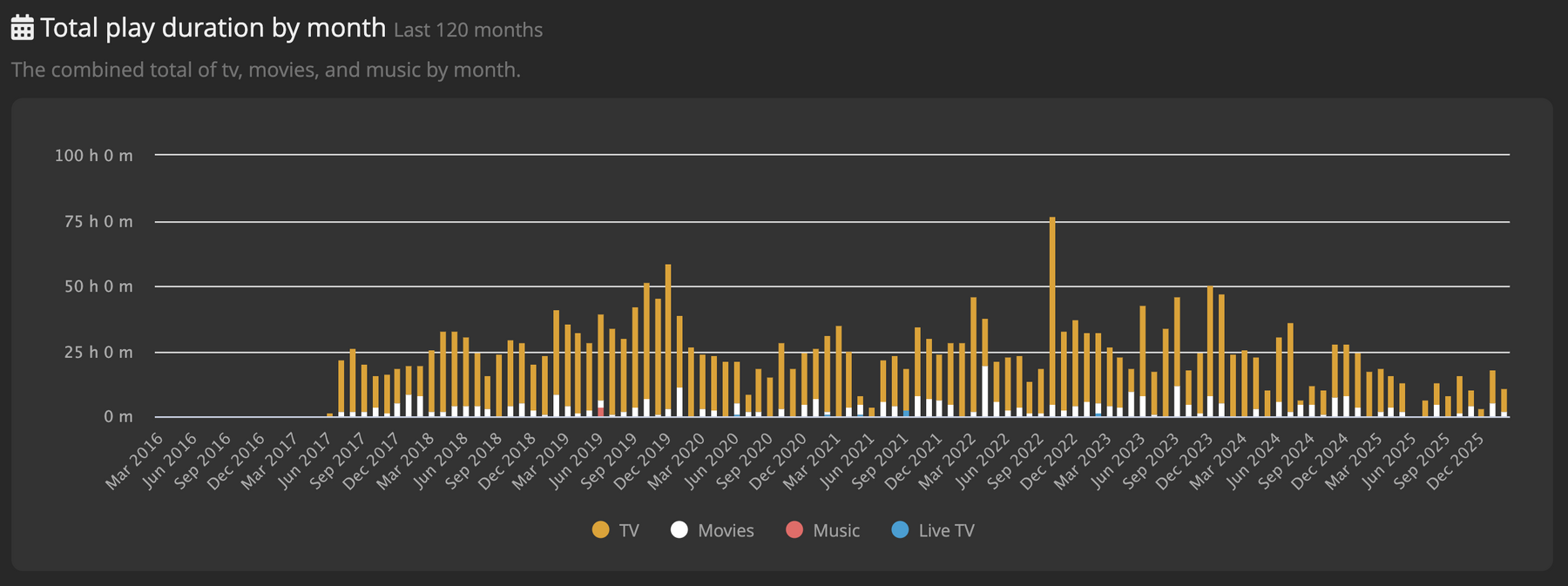Click the "Last 120 months" text
The width and height of the screenshot is (1568, 586).
click(x=468, y=30)
